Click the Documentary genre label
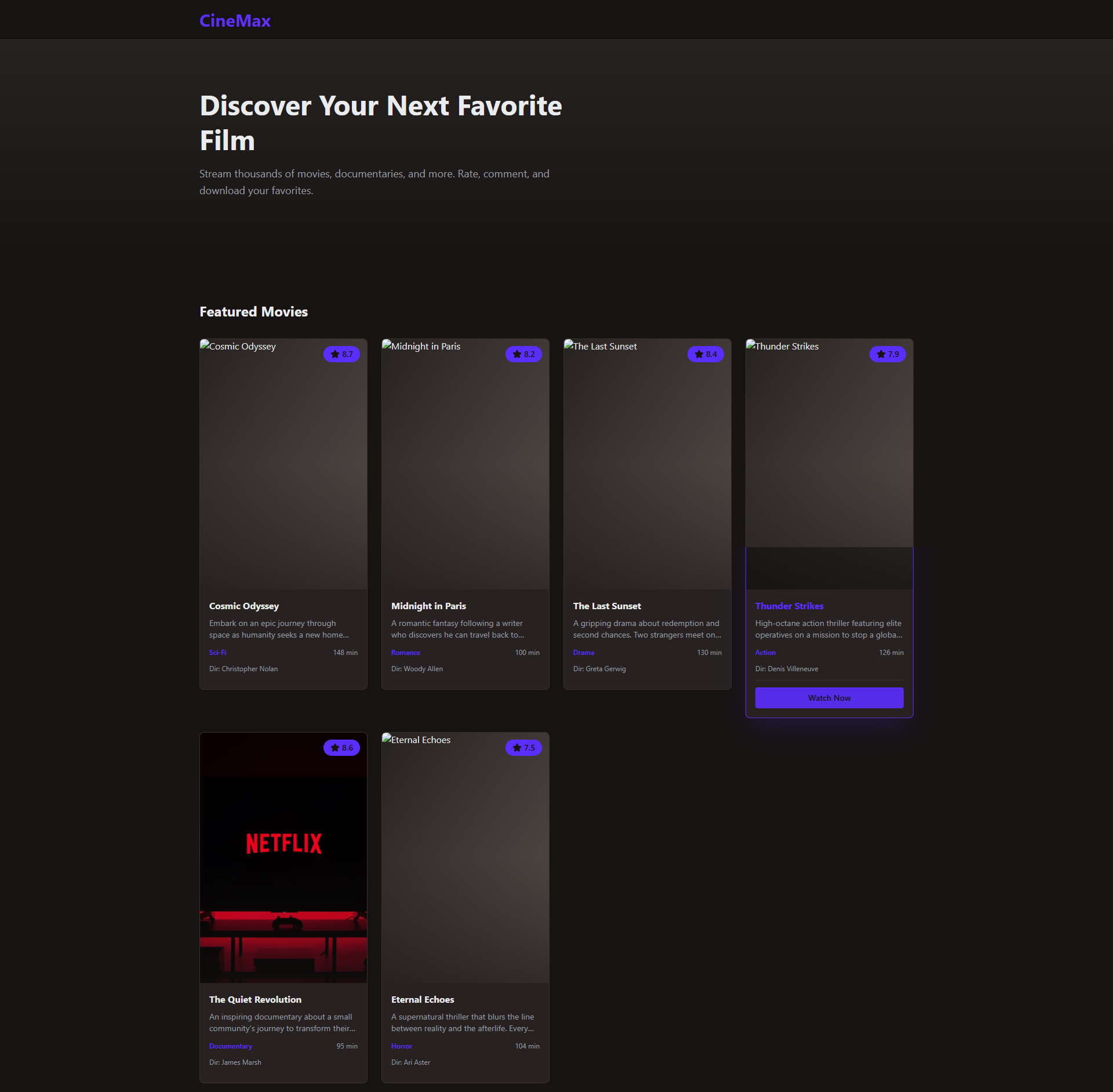This screenshot has width=1113, height=1092. click(230, 1046)
